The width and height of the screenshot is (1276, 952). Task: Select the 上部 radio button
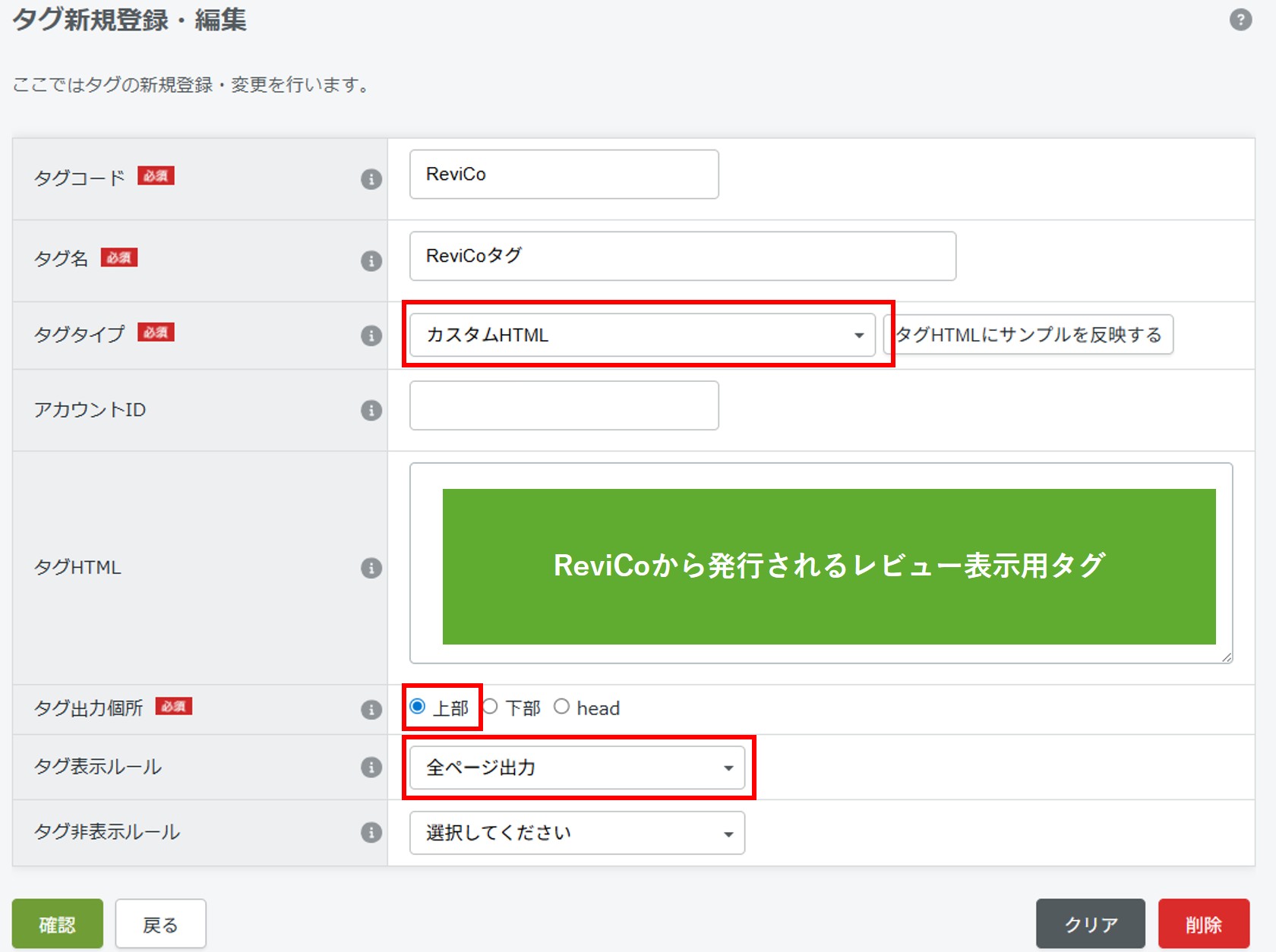pyautogui.click(x=418, y=707)
